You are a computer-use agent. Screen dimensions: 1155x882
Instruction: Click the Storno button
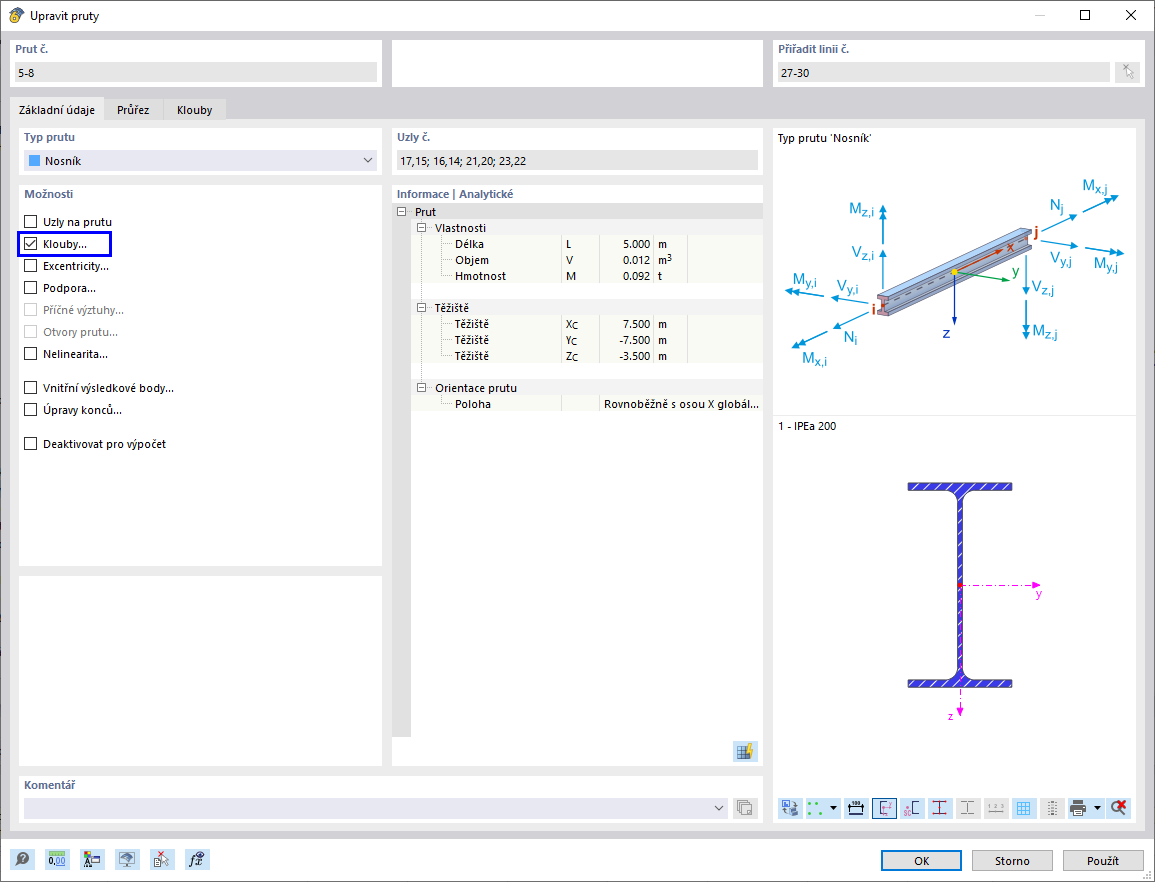coord(1012,861)
